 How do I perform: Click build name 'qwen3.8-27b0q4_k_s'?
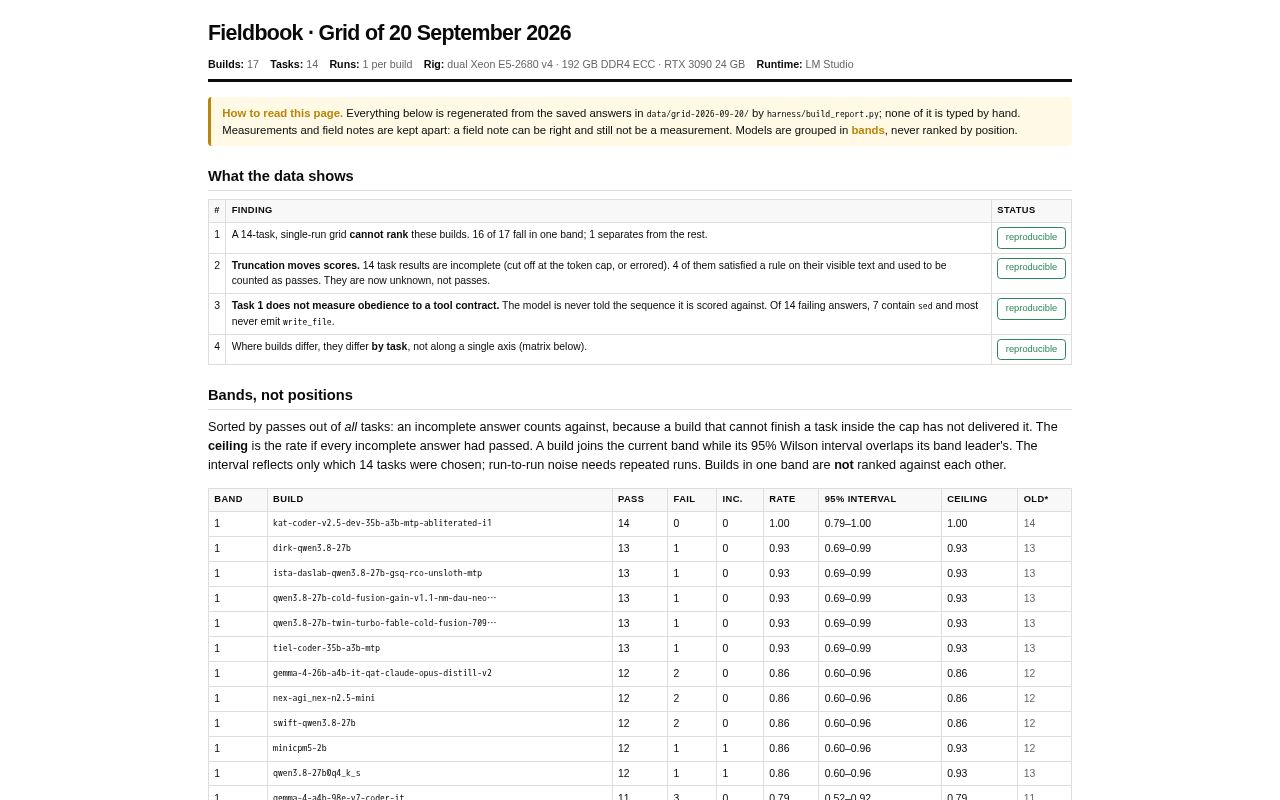point(317,774)
